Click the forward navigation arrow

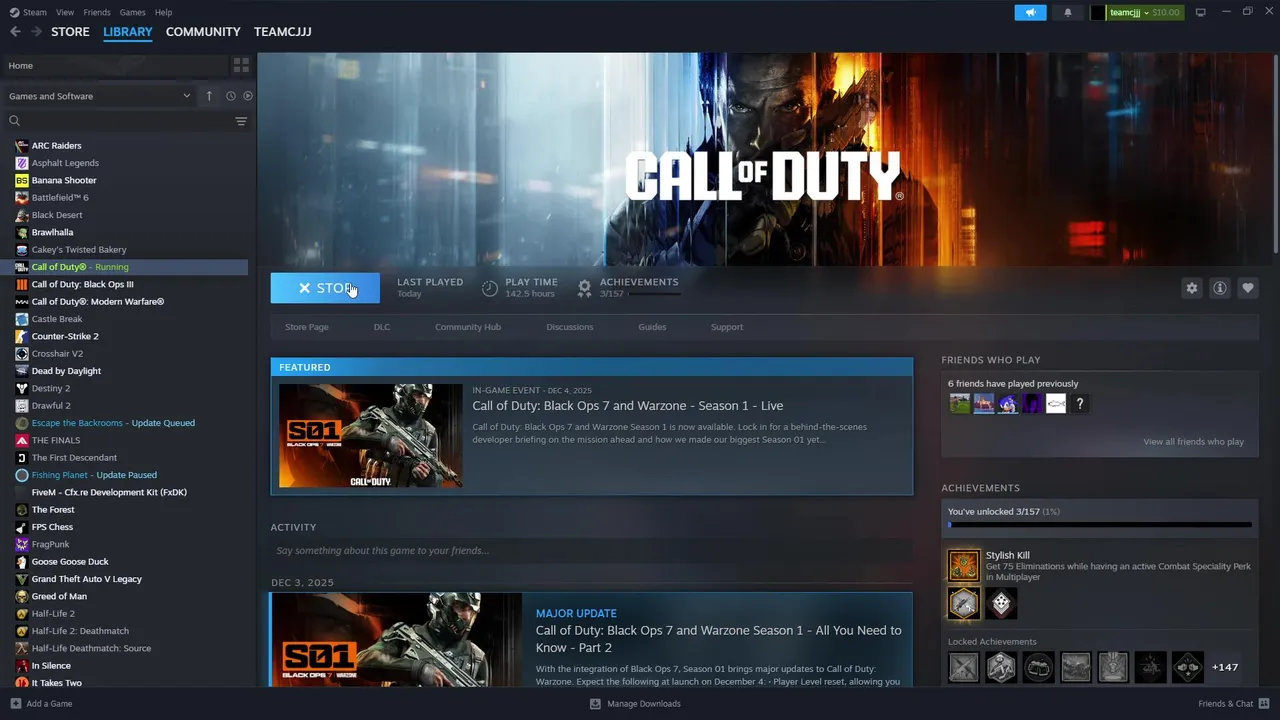click(x=37, y=32)
